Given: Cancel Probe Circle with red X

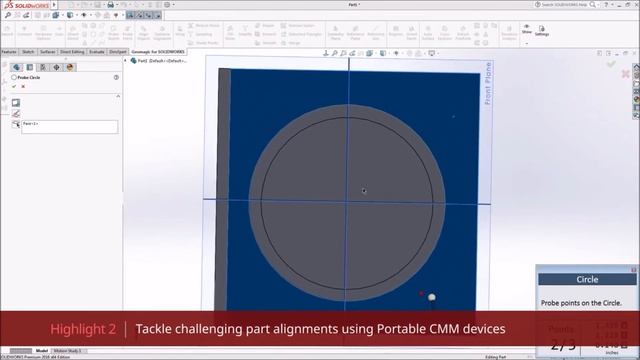Looking at the screenshot, I should click(x=23, y=87).
